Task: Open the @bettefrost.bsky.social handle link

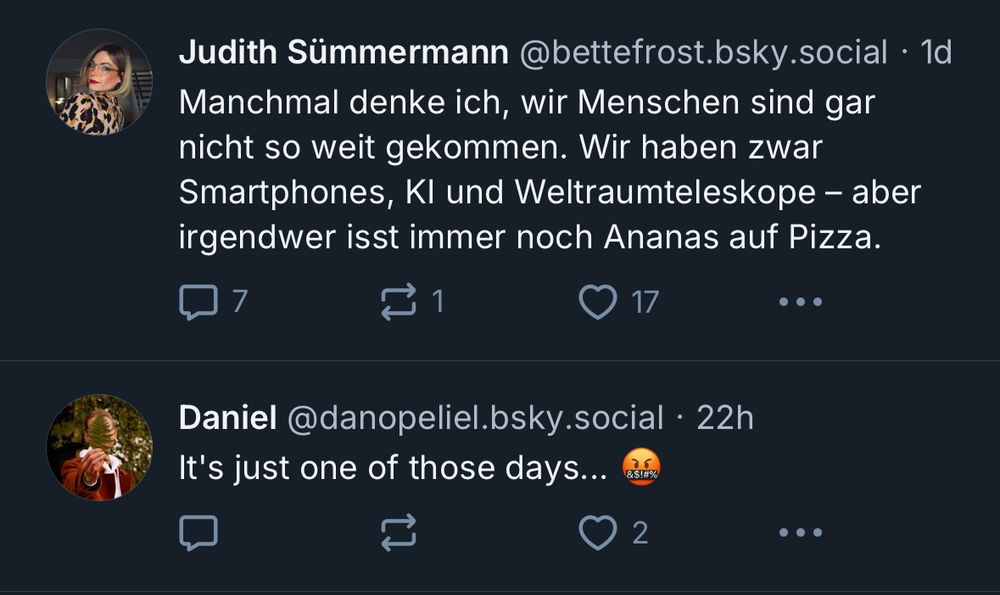Action: coord(703,53)
